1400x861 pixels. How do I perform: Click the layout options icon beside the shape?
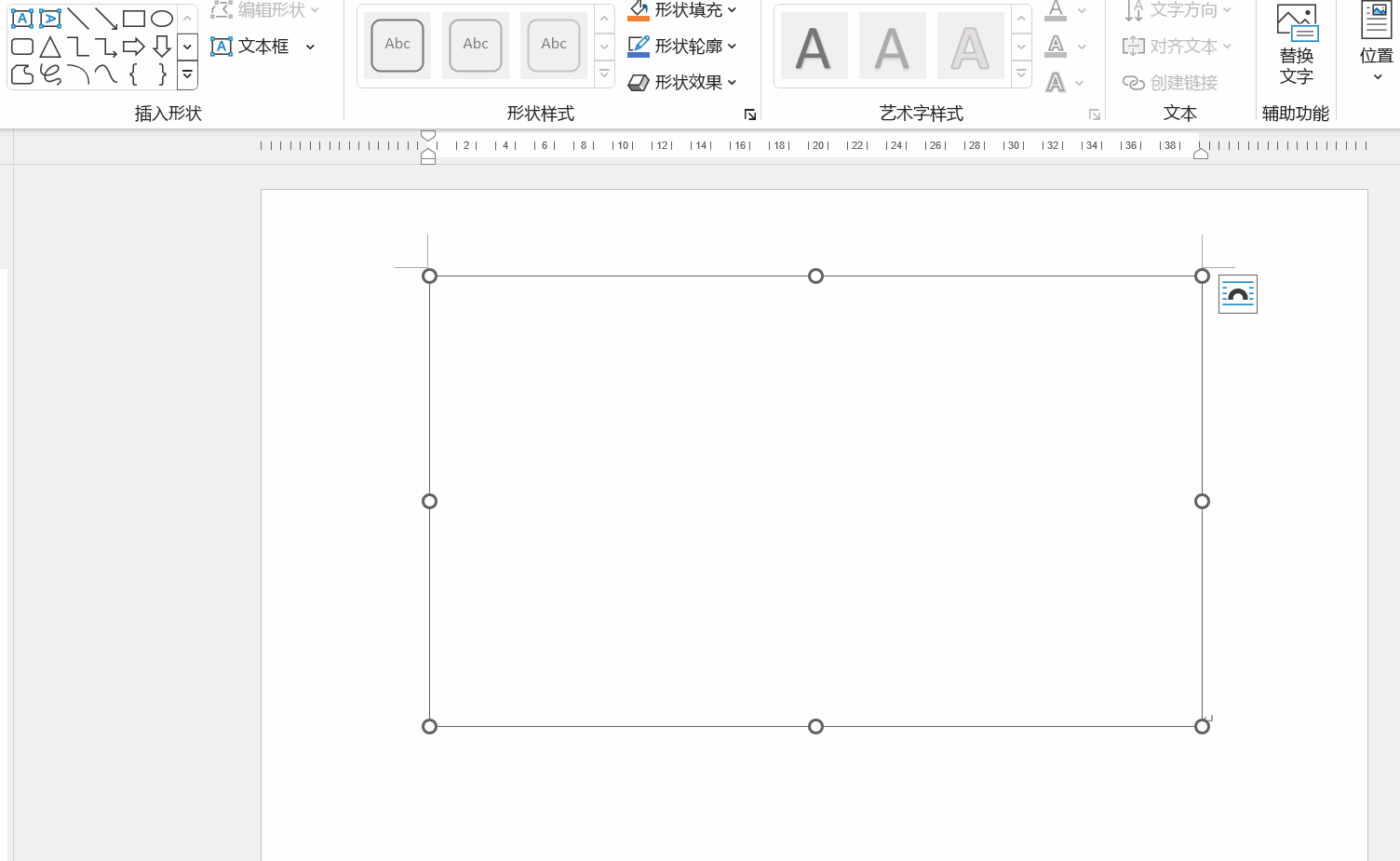coord(1237,294)
